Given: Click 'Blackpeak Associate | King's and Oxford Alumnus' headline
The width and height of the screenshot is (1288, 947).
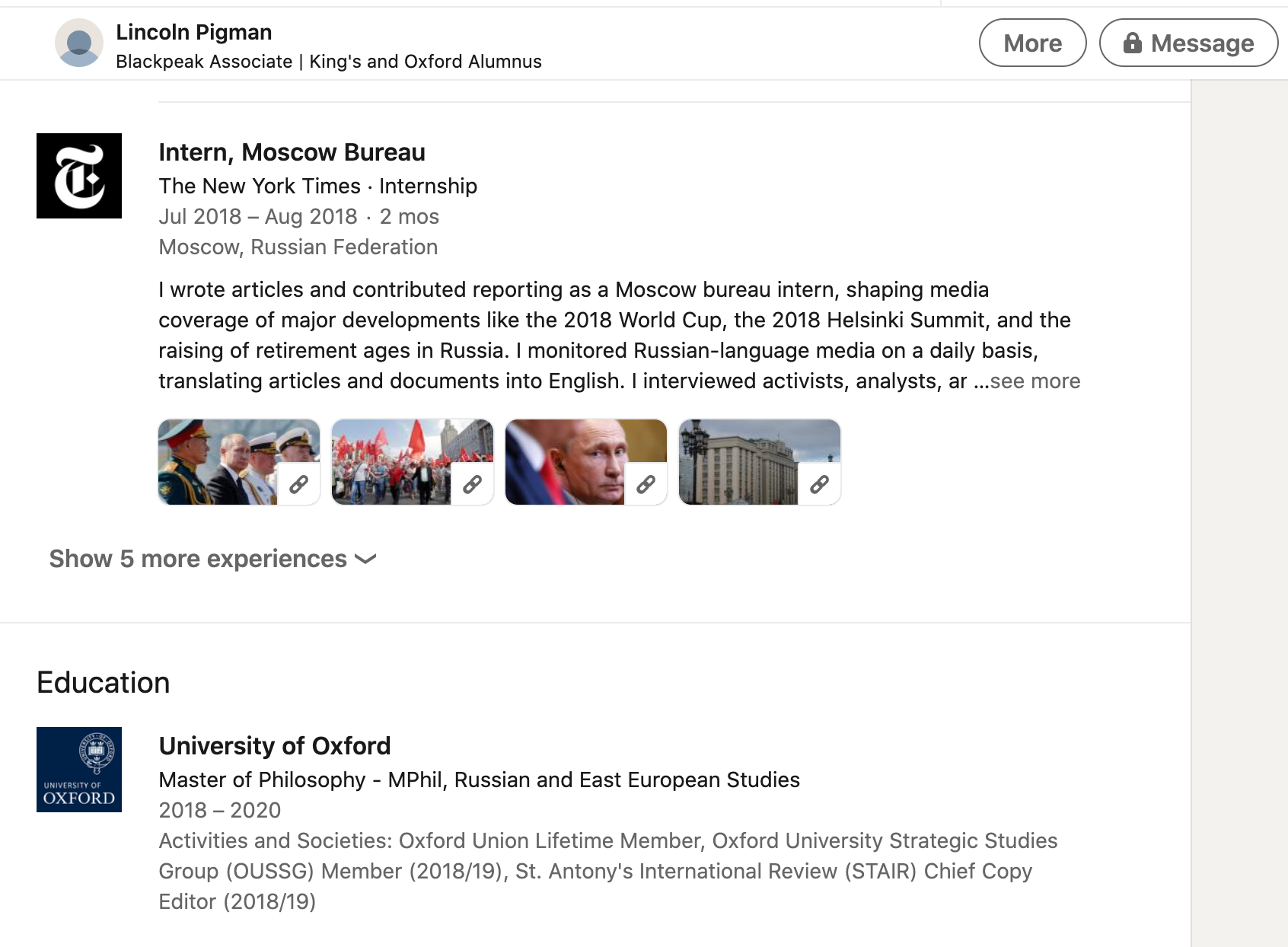Looking at the screenshot, I should pyautogui.click(x=329, y=62).
